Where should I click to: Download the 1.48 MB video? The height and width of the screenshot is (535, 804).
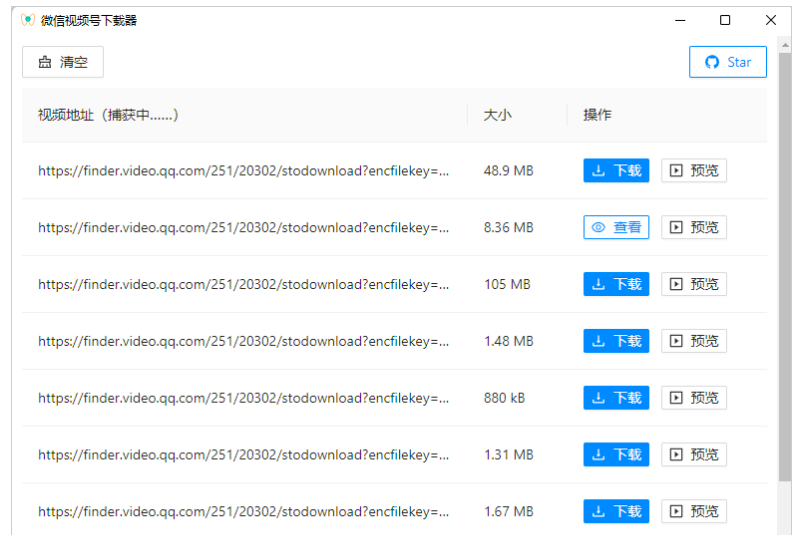(616, 341)
